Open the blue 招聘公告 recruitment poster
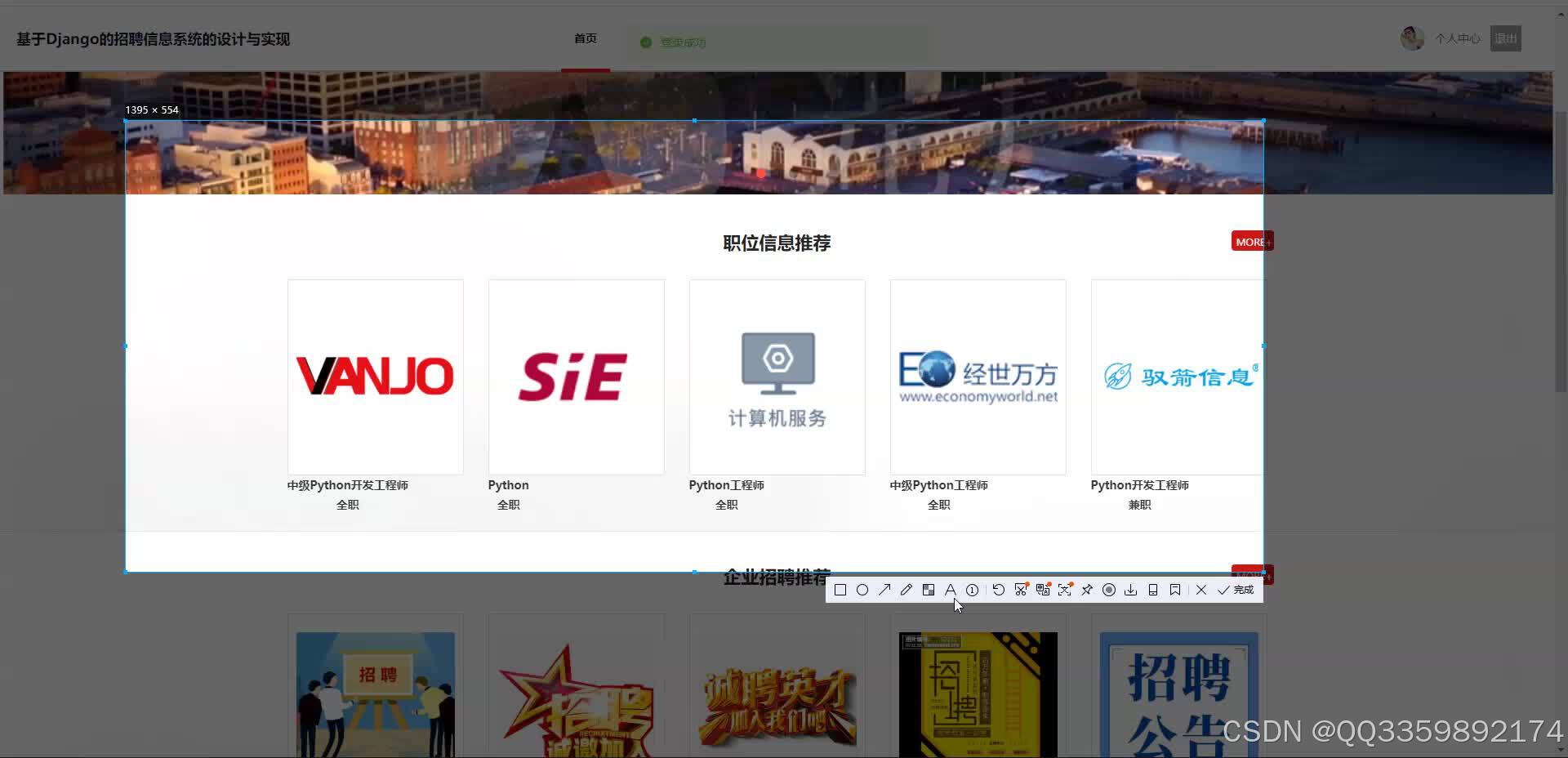This screenshot has height=758, width=1568. 1179,694
